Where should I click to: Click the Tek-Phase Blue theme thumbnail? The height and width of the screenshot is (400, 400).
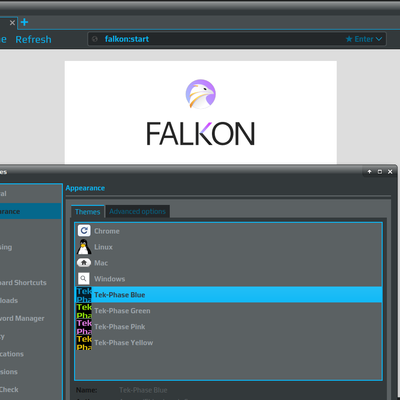84,295
